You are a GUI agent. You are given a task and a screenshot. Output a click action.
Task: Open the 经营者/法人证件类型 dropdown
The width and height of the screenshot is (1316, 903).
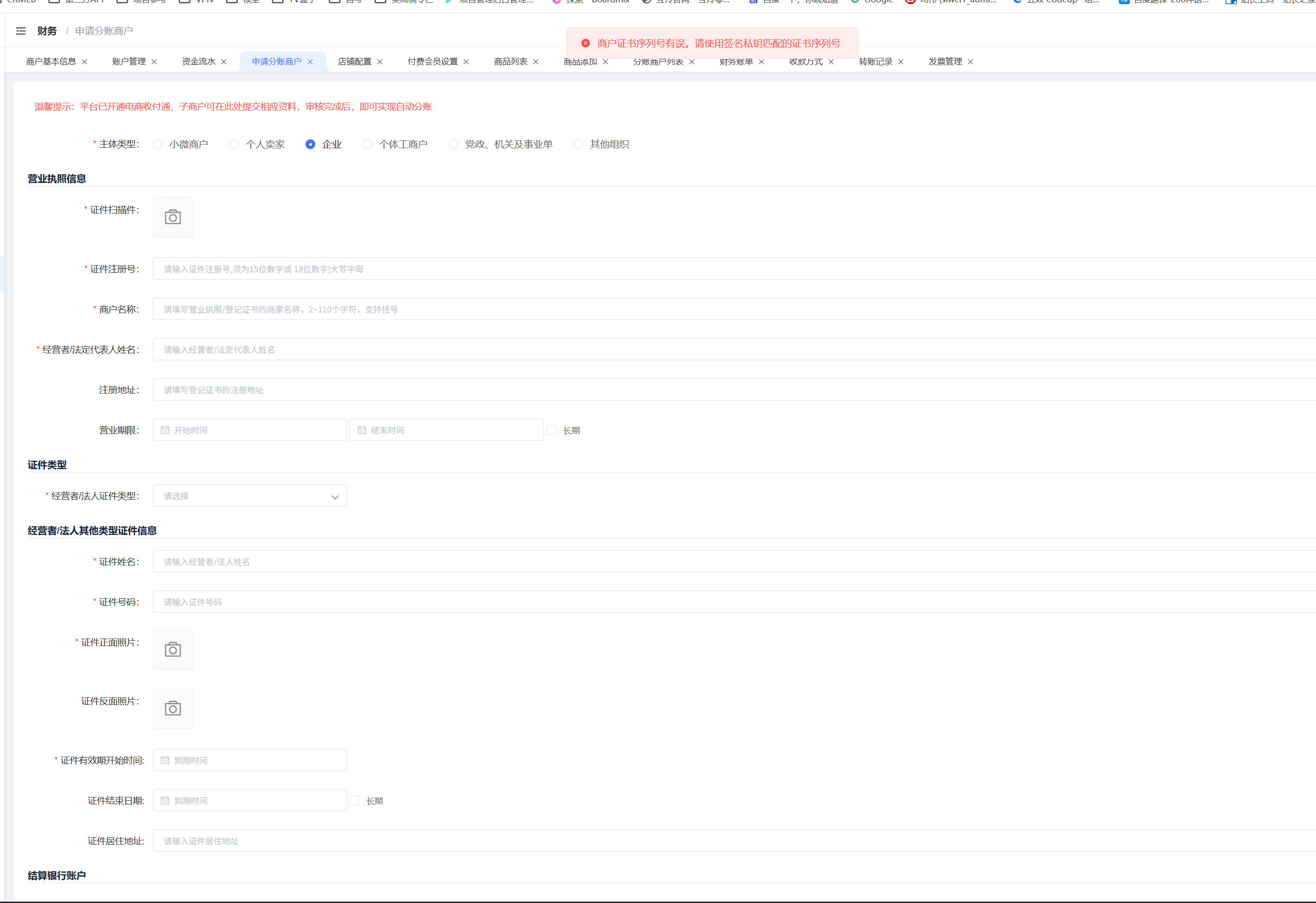(x=249, y=496)
